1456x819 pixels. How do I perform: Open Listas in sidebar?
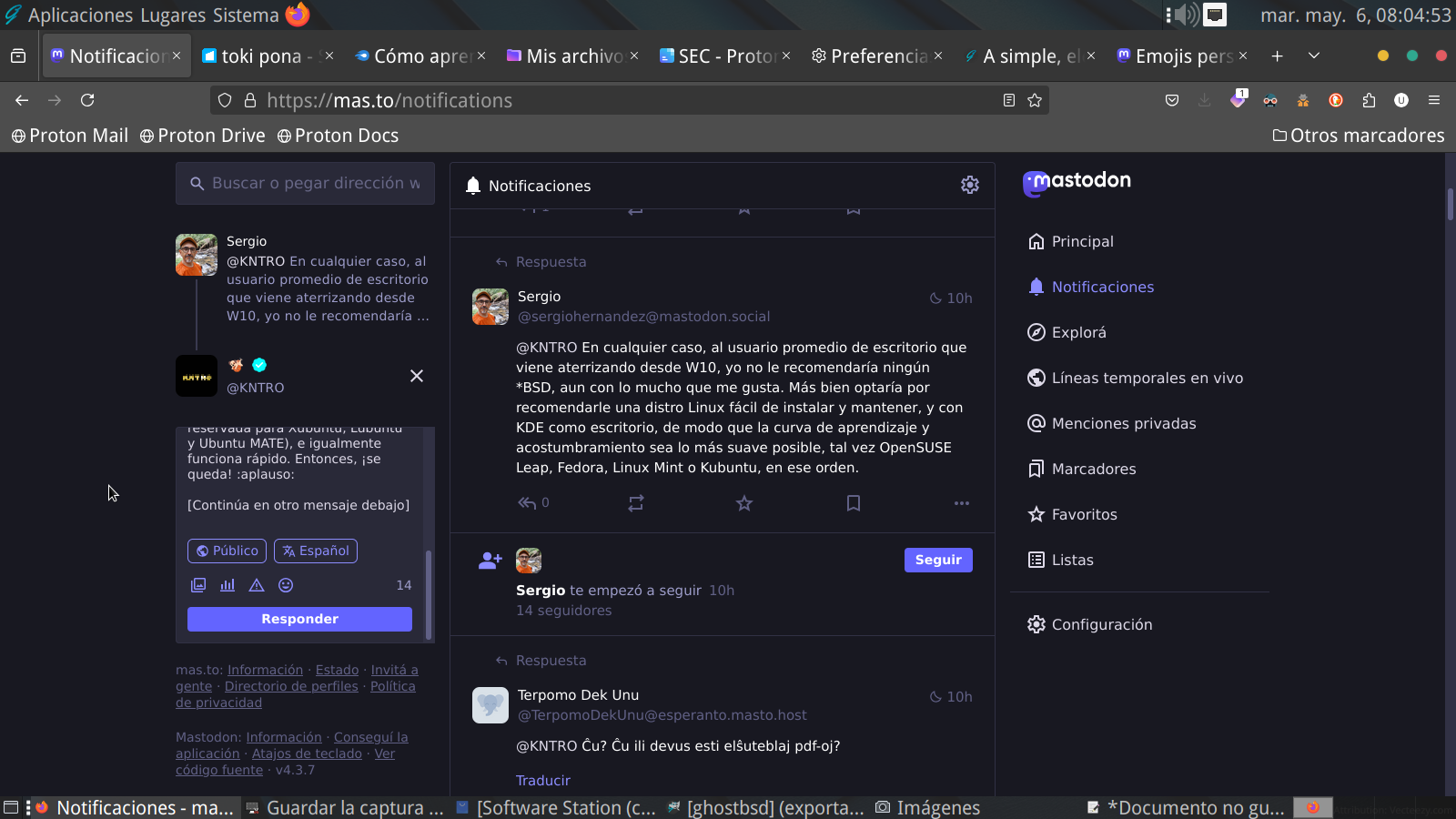coord(1060,560)
